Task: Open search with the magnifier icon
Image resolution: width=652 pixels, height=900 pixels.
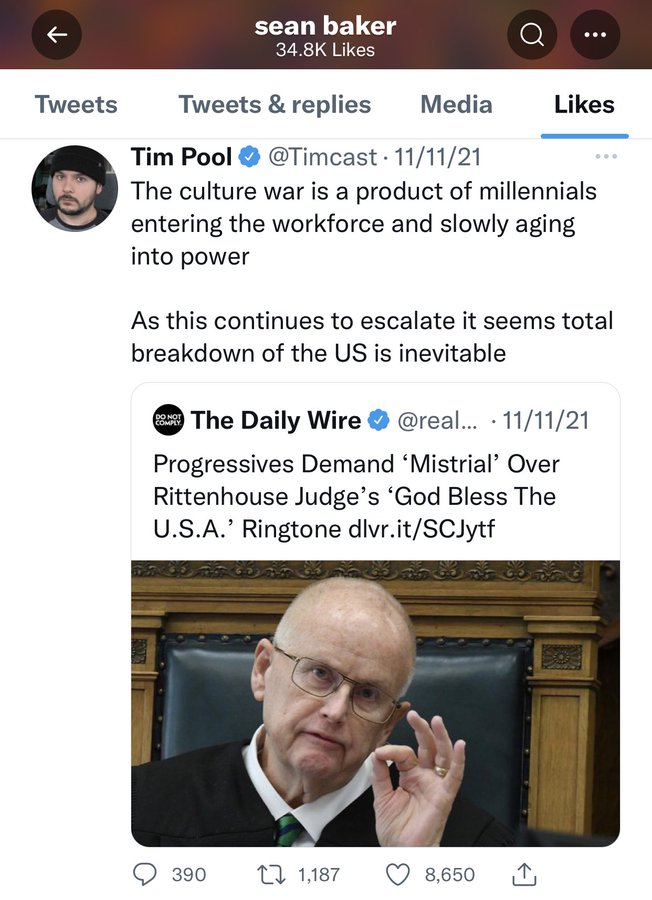Action: click(x=532, y=35)
